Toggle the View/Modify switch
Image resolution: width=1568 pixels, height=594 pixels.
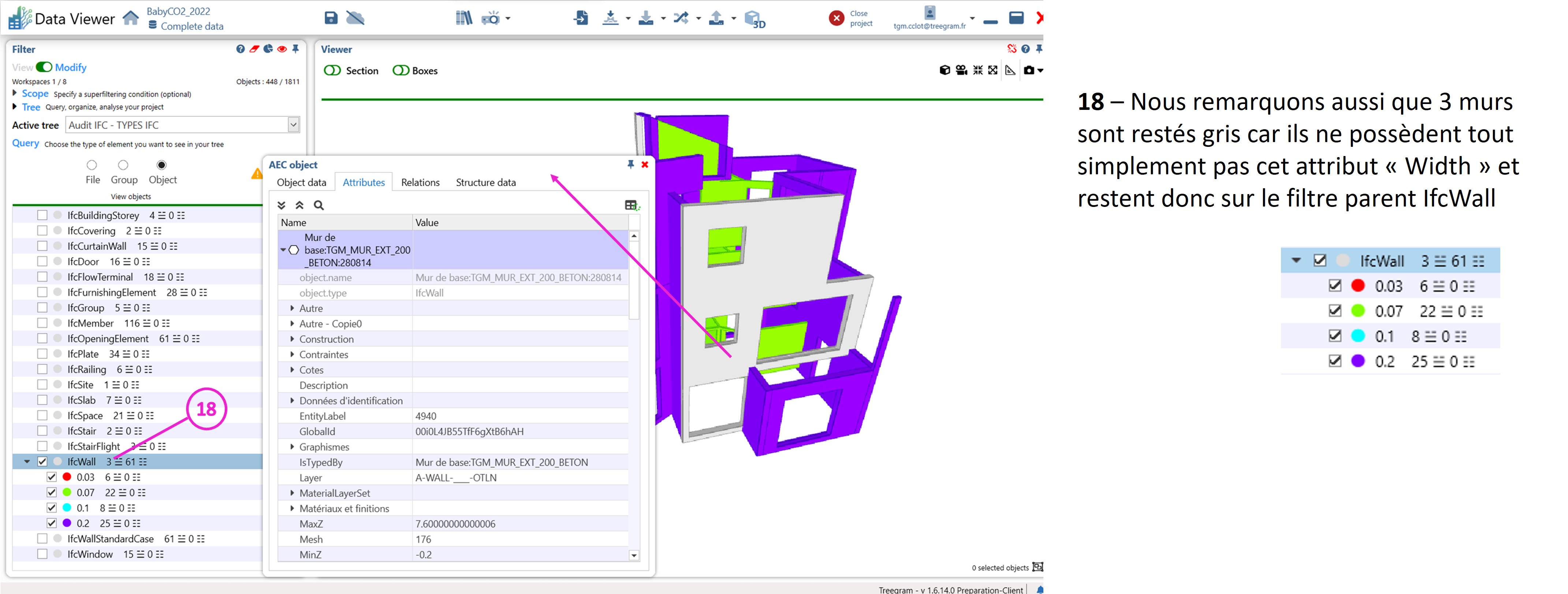(44, 67)
